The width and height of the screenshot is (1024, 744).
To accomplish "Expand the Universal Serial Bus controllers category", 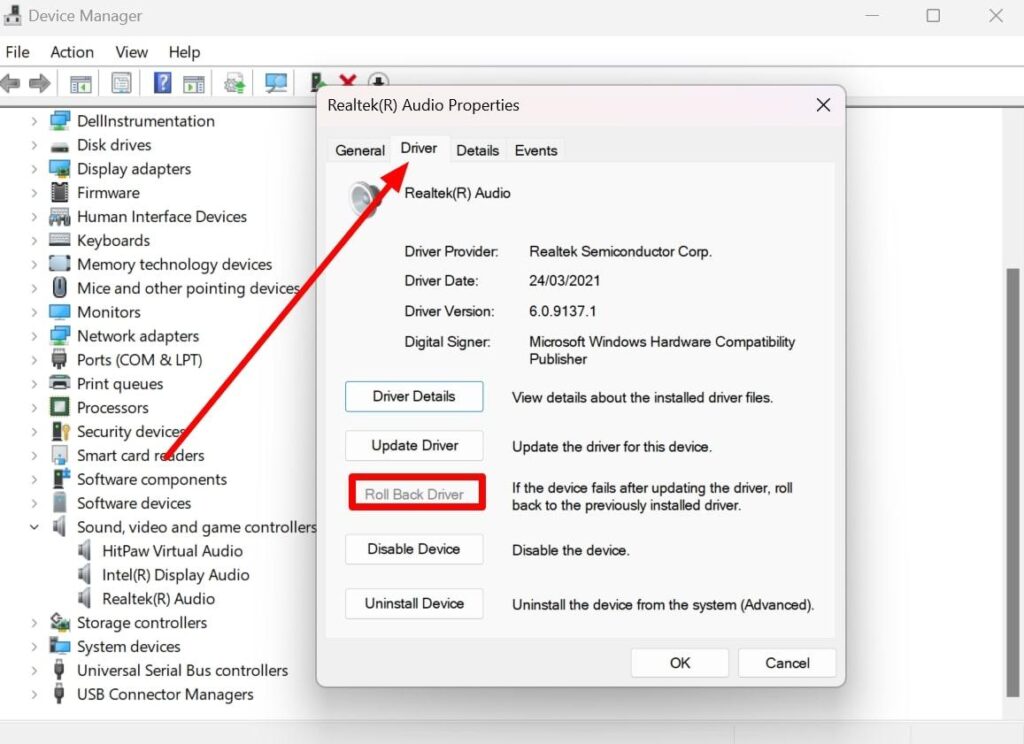I will coord(34,670).
